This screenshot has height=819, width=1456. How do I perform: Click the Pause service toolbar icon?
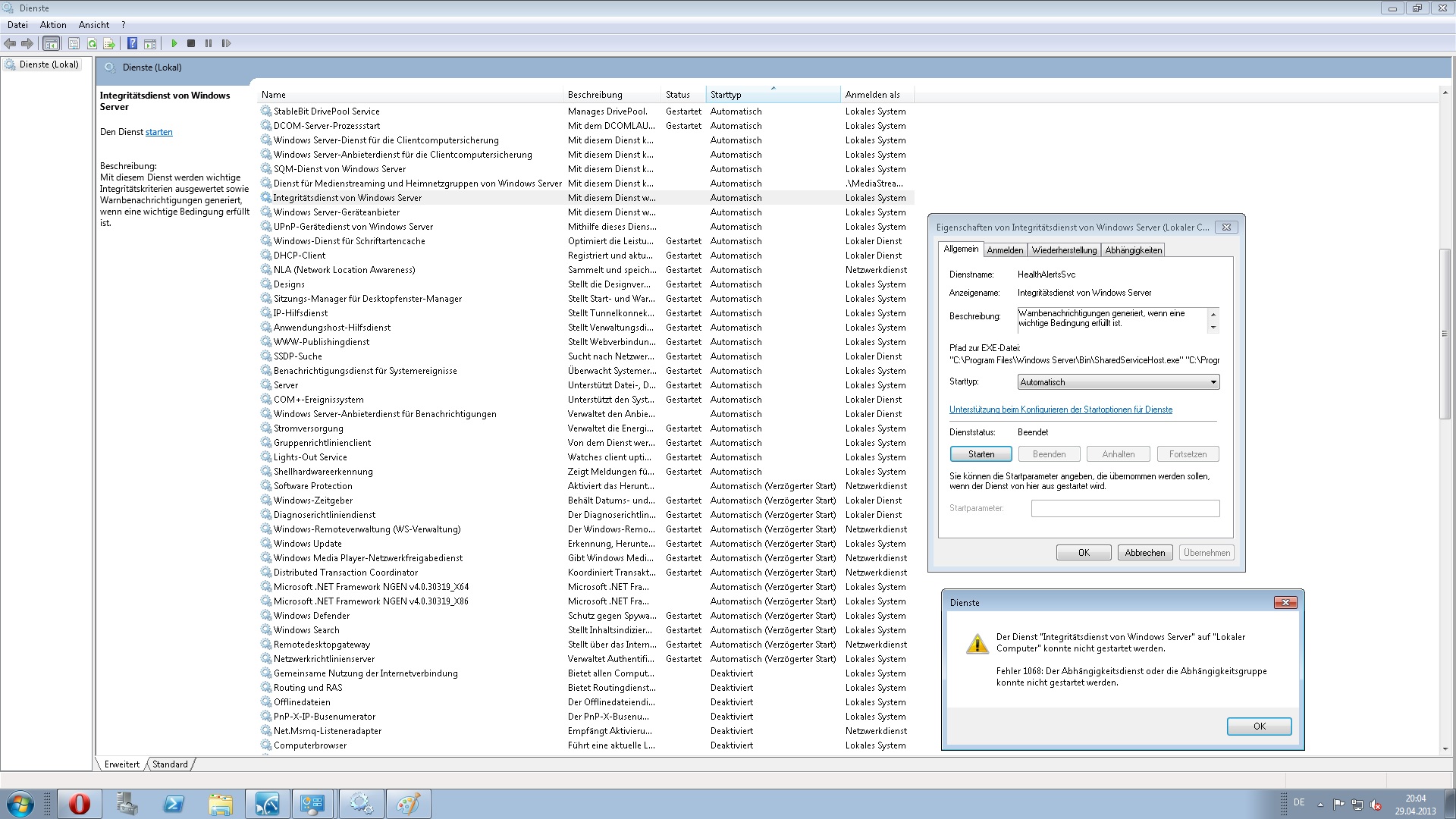209,43
